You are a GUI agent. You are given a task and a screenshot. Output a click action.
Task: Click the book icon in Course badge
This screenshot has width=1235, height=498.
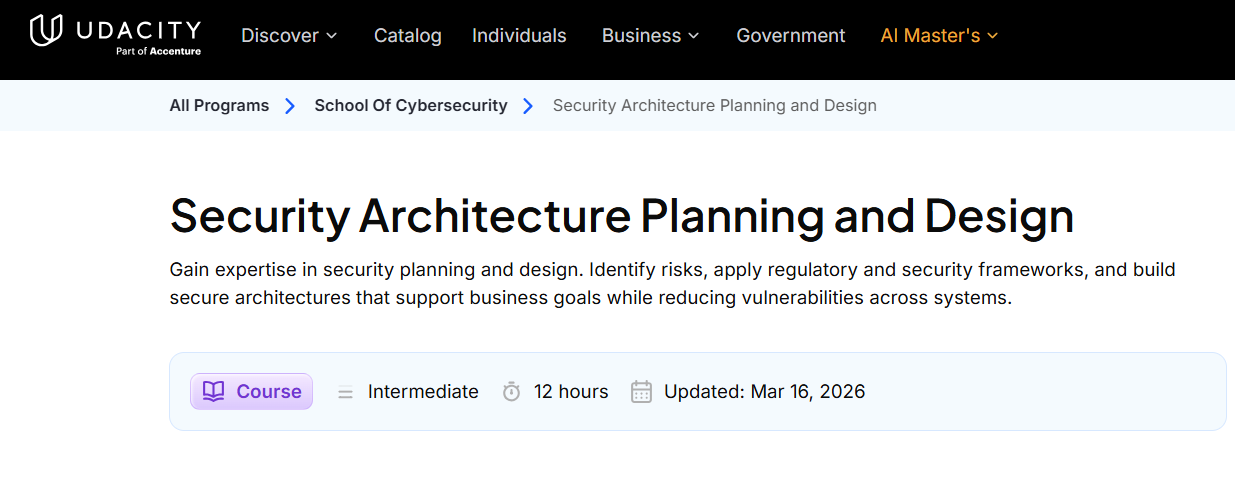click(213, 391)
